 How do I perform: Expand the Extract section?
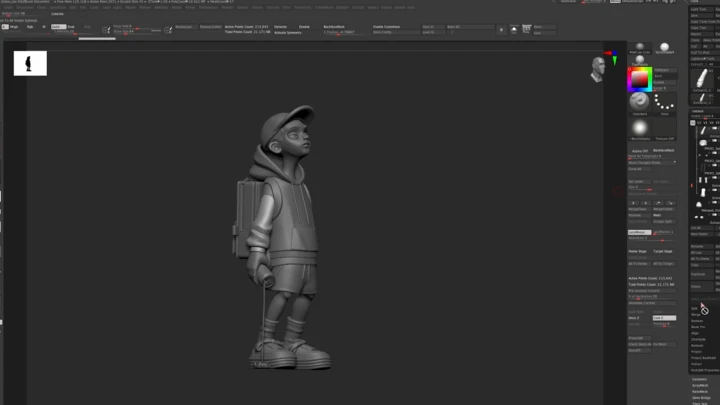(696, 364)
